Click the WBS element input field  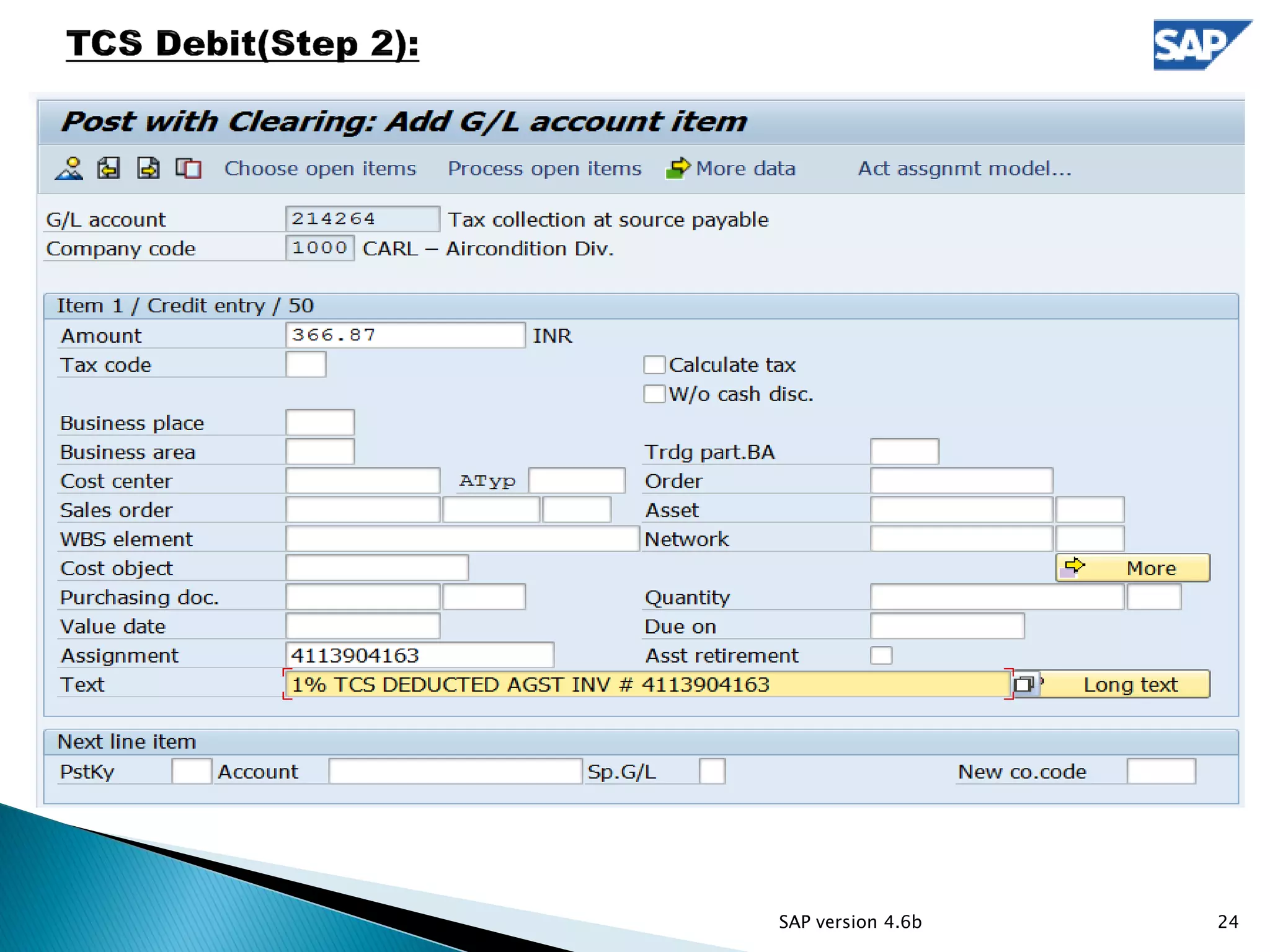click(x=463, y=539)
